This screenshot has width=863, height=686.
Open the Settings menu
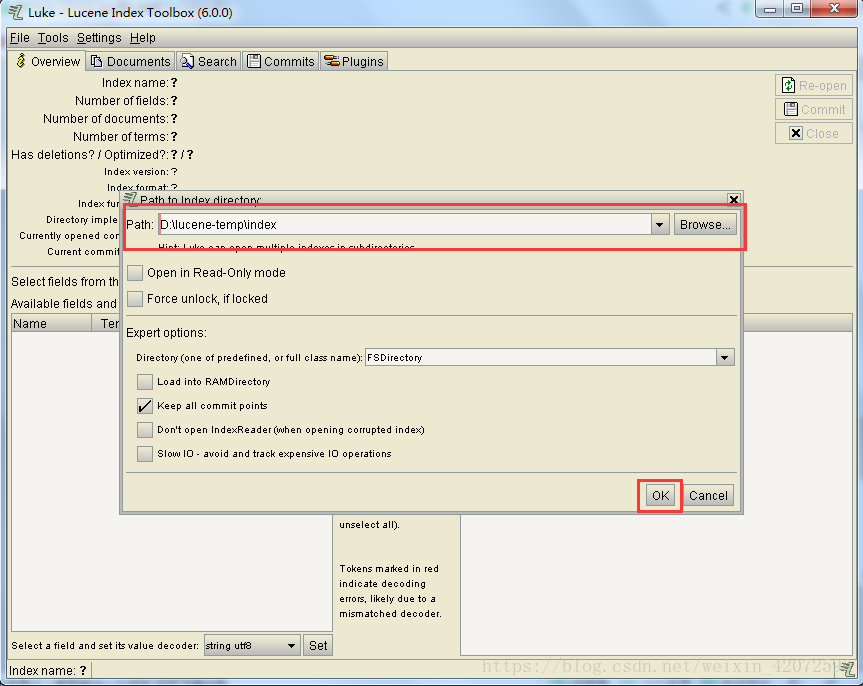(x=99, y=38)
